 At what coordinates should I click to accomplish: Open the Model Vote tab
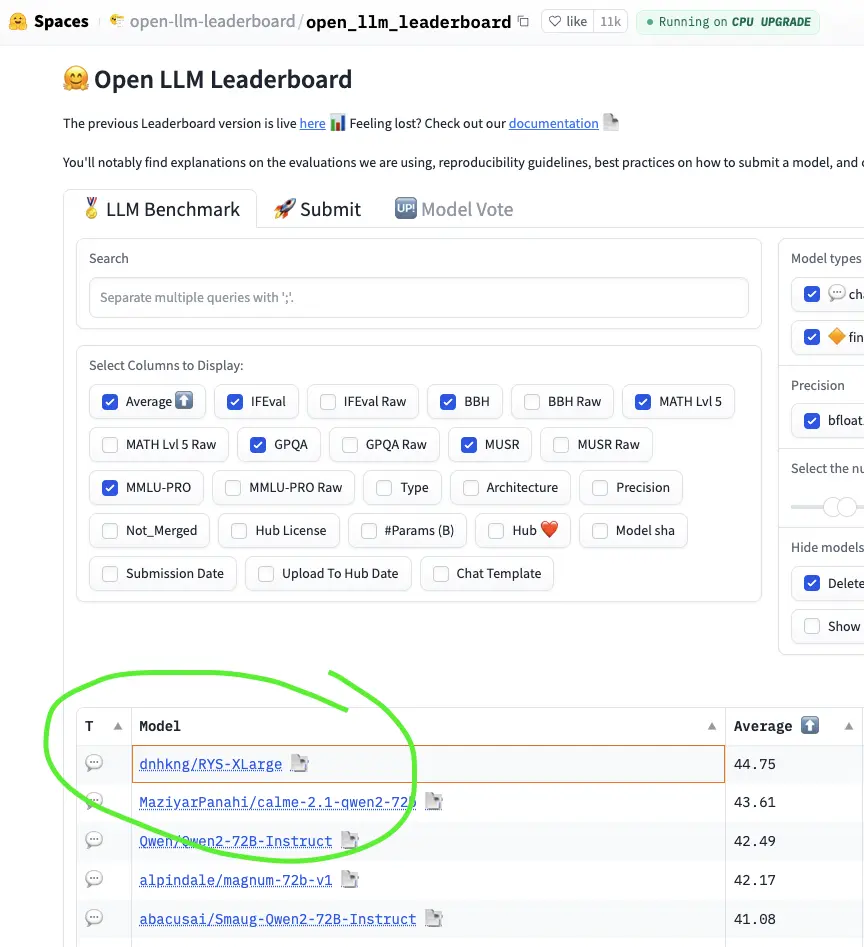click(454, 209)
